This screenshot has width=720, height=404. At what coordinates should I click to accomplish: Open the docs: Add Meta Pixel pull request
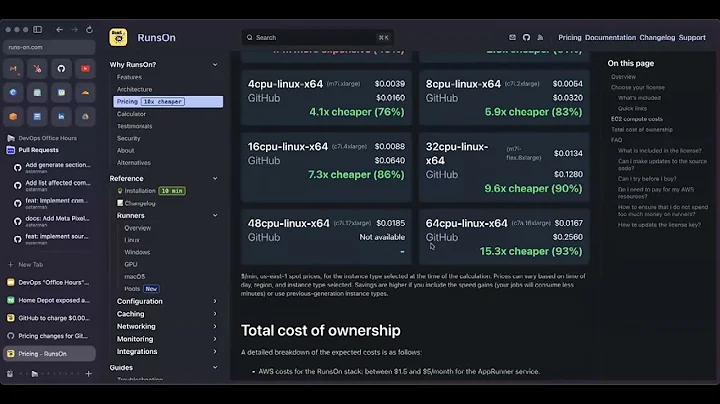coord(52,221)
